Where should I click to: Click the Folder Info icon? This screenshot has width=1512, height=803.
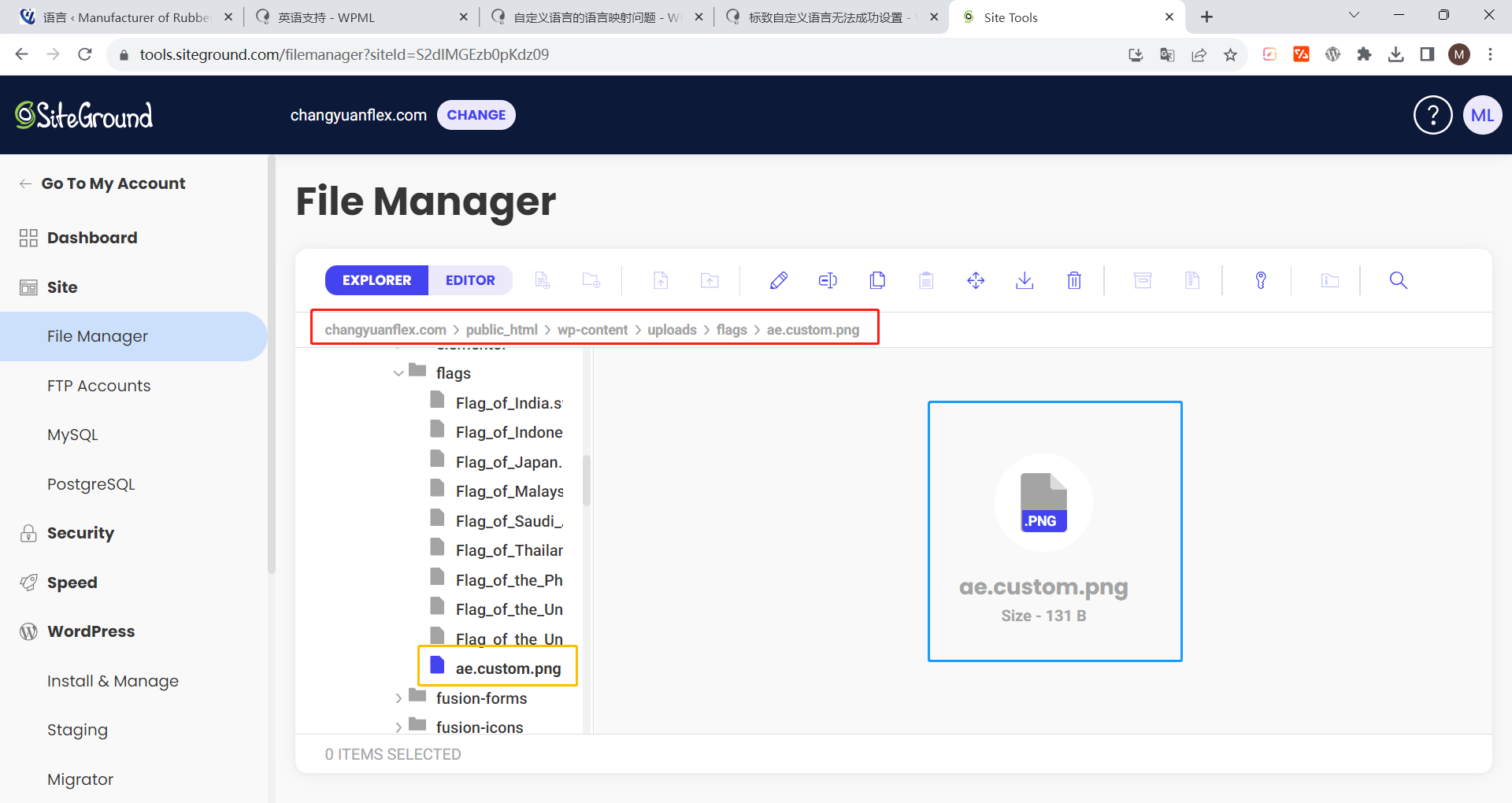[1330, 280]
